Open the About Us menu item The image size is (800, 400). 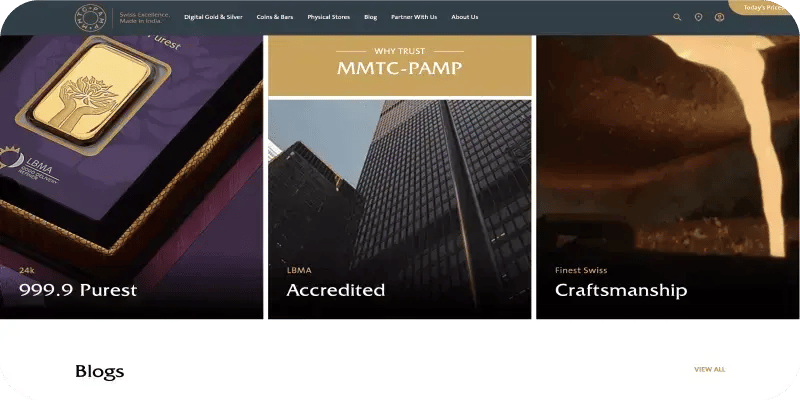pyautogui.click(x=464, y=17)
